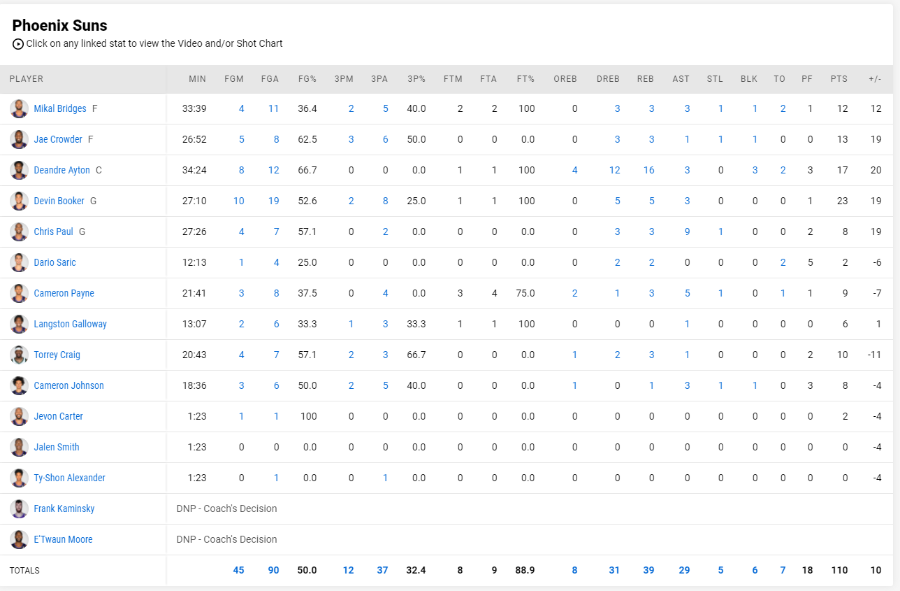
Task: View Deandre Ayton's 3 blocks
Action: [x=755, y=170]
